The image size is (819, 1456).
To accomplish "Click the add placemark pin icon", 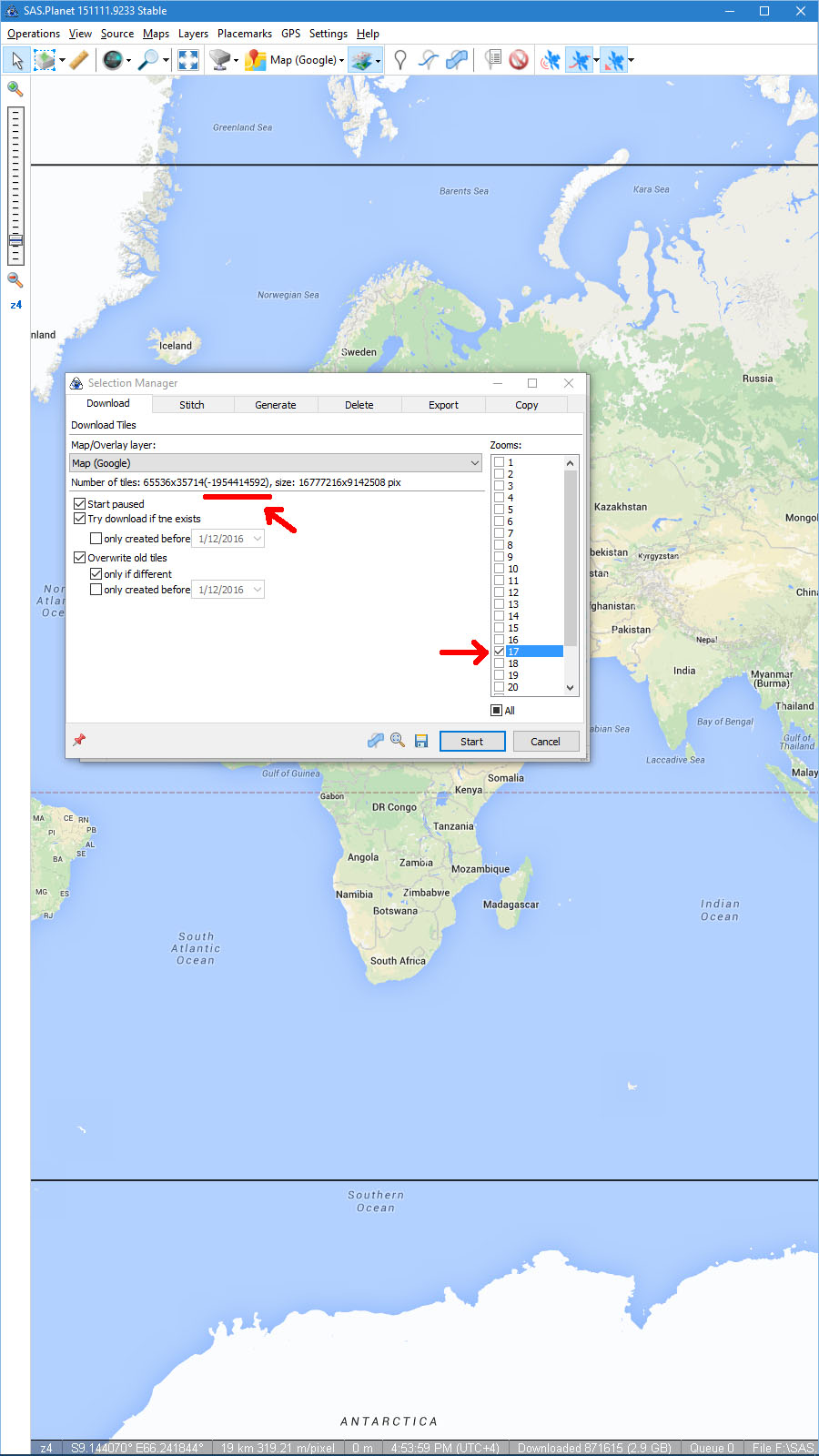I will (x=399, y=60).
